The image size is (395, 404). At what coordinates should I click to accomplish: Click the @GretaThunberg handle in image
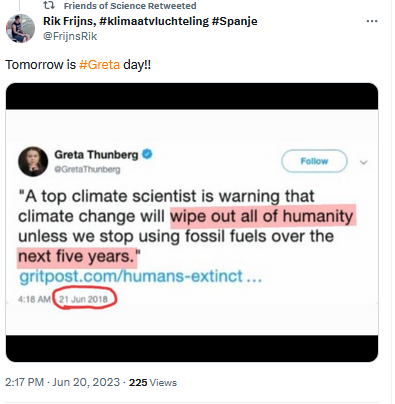click(87, 169)
